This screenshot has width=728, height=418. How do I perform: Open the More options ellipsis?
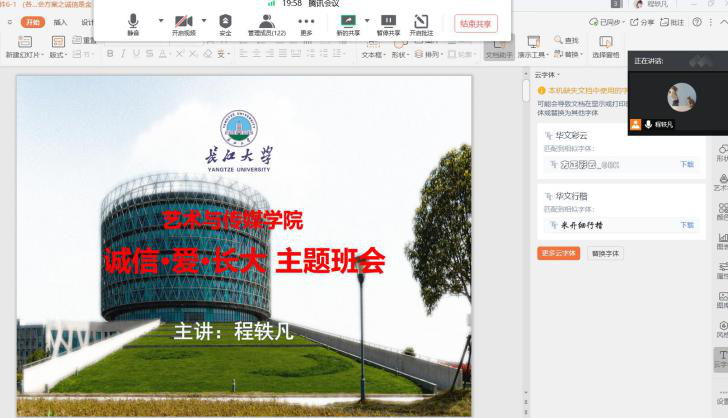pos(306,23)
